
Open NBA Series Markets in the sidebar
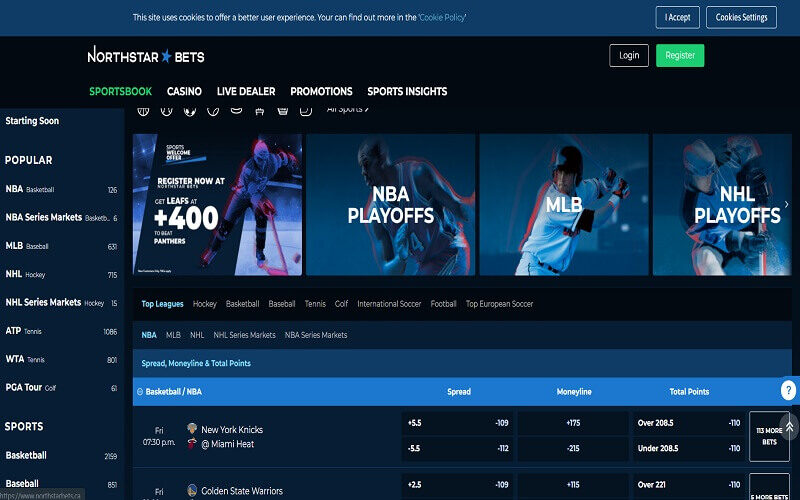click(x=61, y=217)
